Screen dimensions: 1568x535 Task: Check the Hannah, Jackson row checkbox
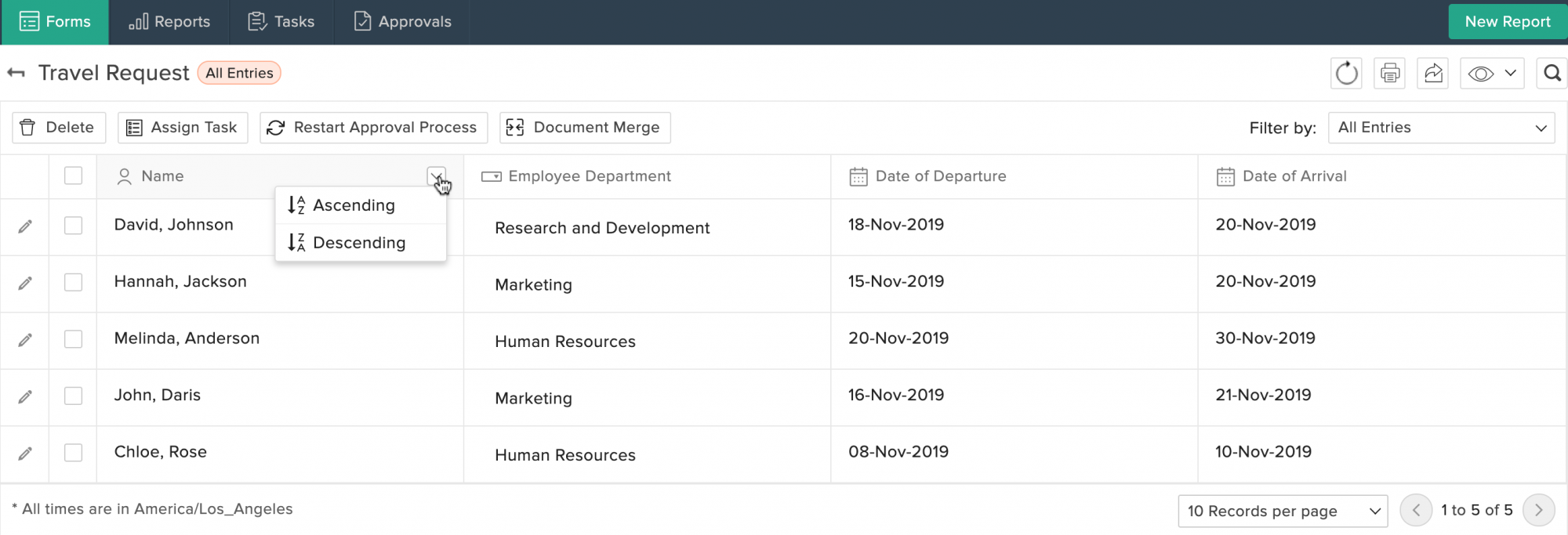[x=73, y=282]
